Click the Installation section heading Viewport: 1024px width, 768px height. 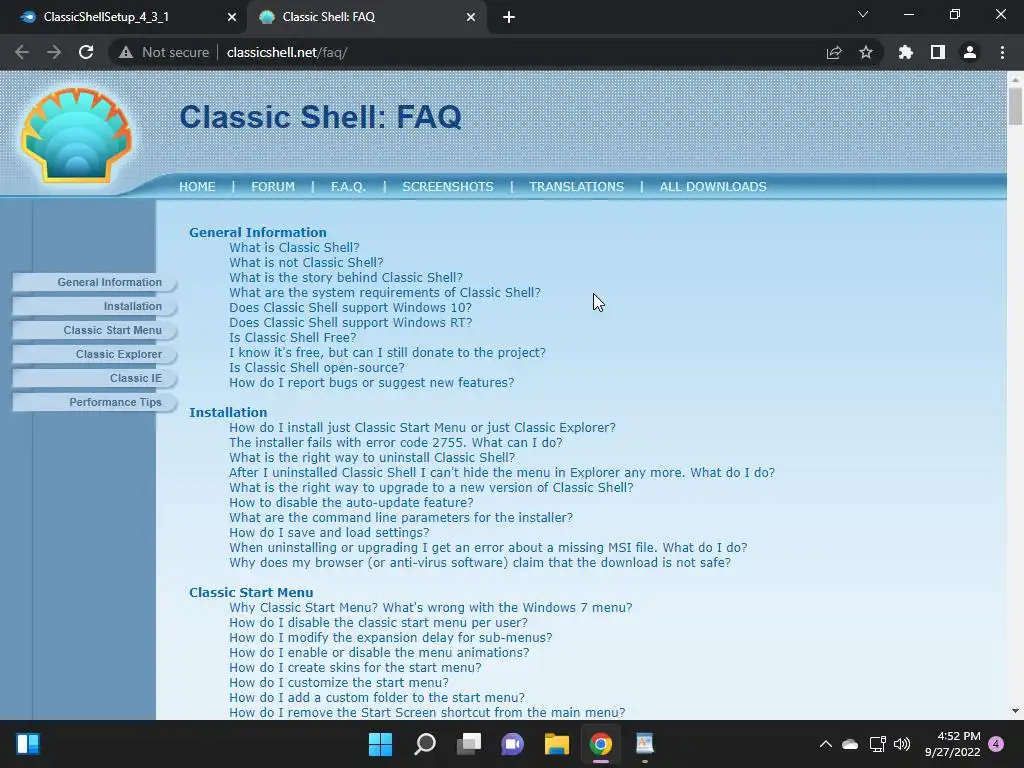point(228,413)
